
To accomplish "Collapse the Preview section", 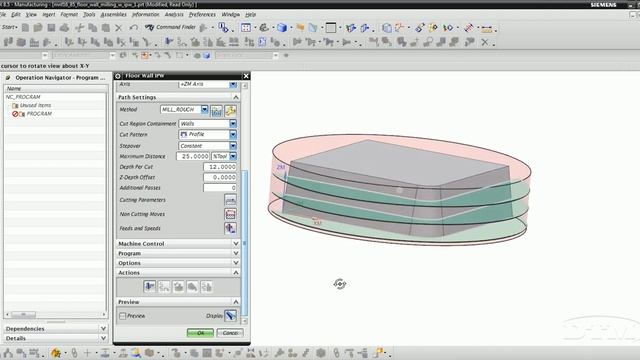I will click(178, 302).
